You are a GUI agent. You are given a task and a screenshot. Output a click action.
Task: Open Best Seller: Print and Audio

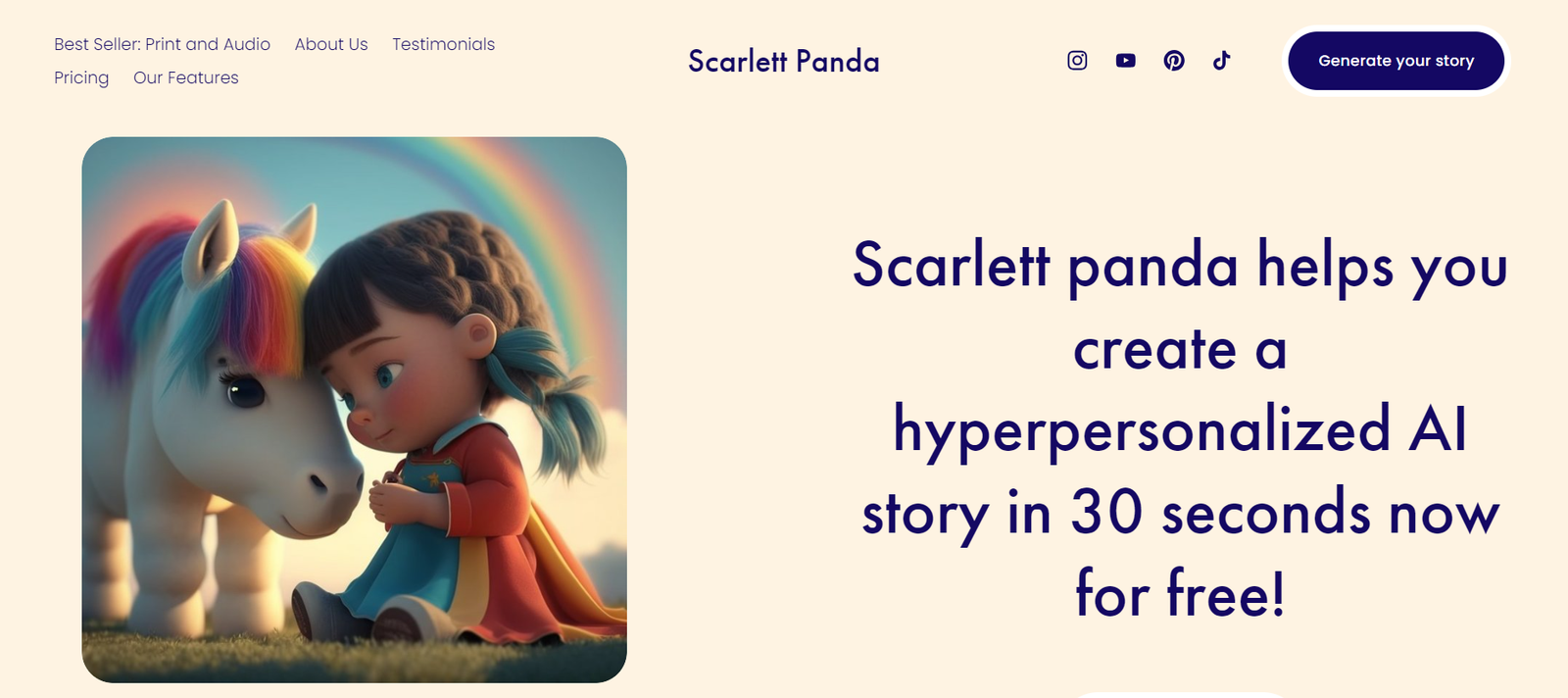coord(162,44)
